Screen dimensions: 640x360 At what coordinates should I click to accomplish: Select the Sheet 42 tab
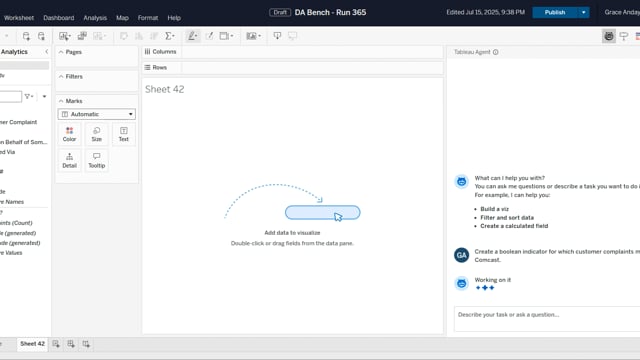[32, 344]
